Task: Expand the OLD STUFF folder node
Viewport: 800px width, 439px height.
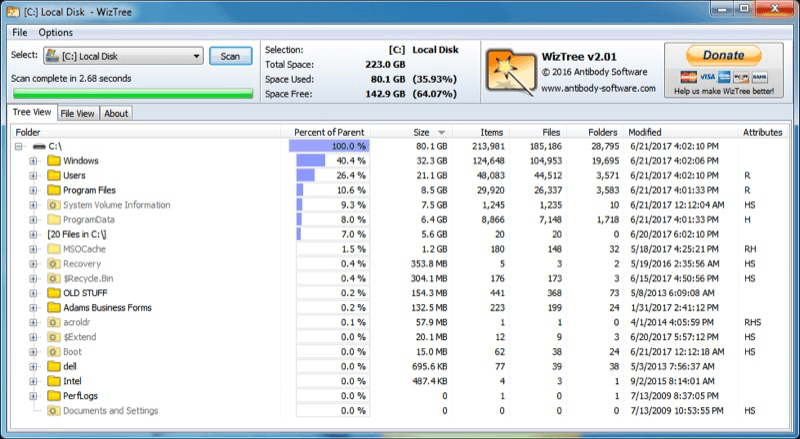Action: tap(34, 294)
